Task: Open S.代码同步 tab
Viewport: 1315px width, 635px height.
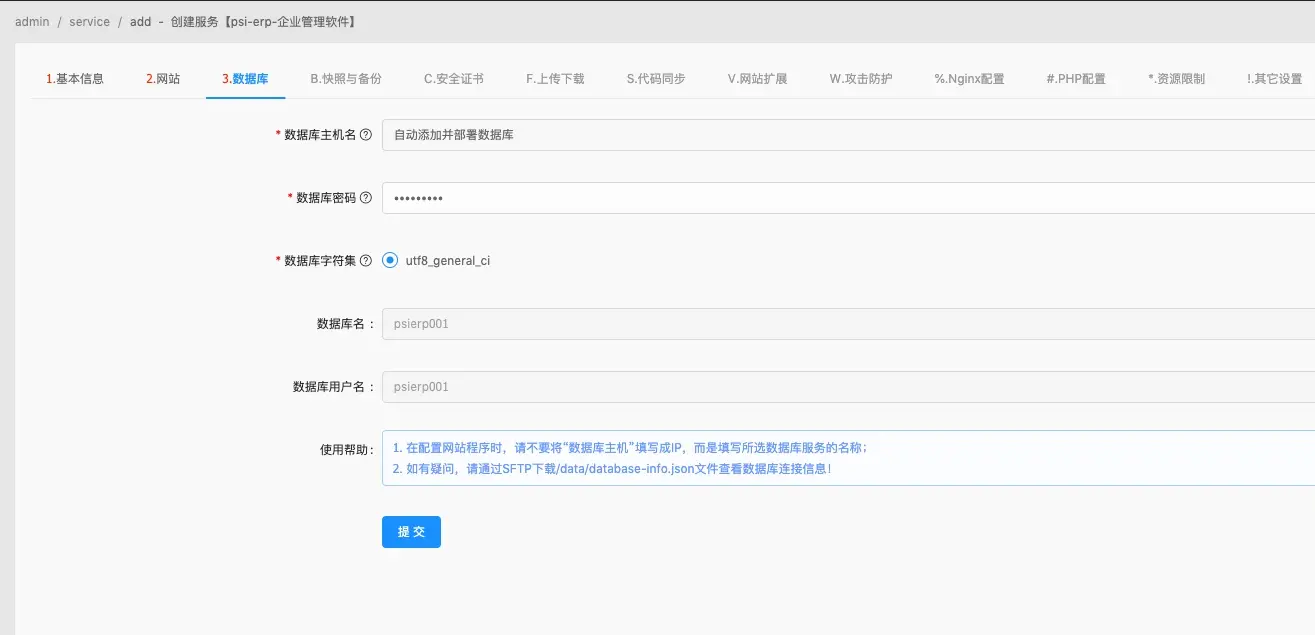Action: (656, 78)
